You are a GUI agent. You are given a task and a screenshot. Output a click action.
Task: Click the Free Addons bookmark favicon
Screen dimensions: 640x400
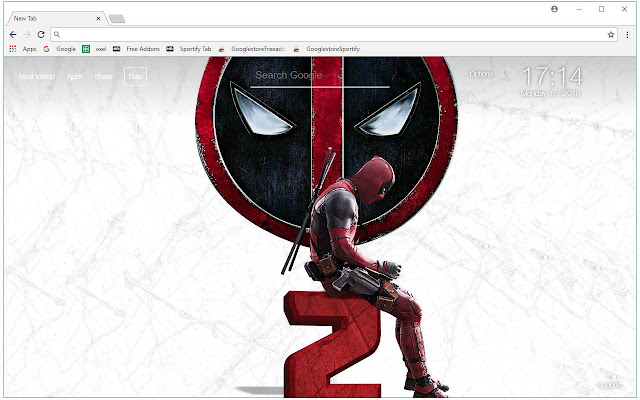[x=116, y=49]
